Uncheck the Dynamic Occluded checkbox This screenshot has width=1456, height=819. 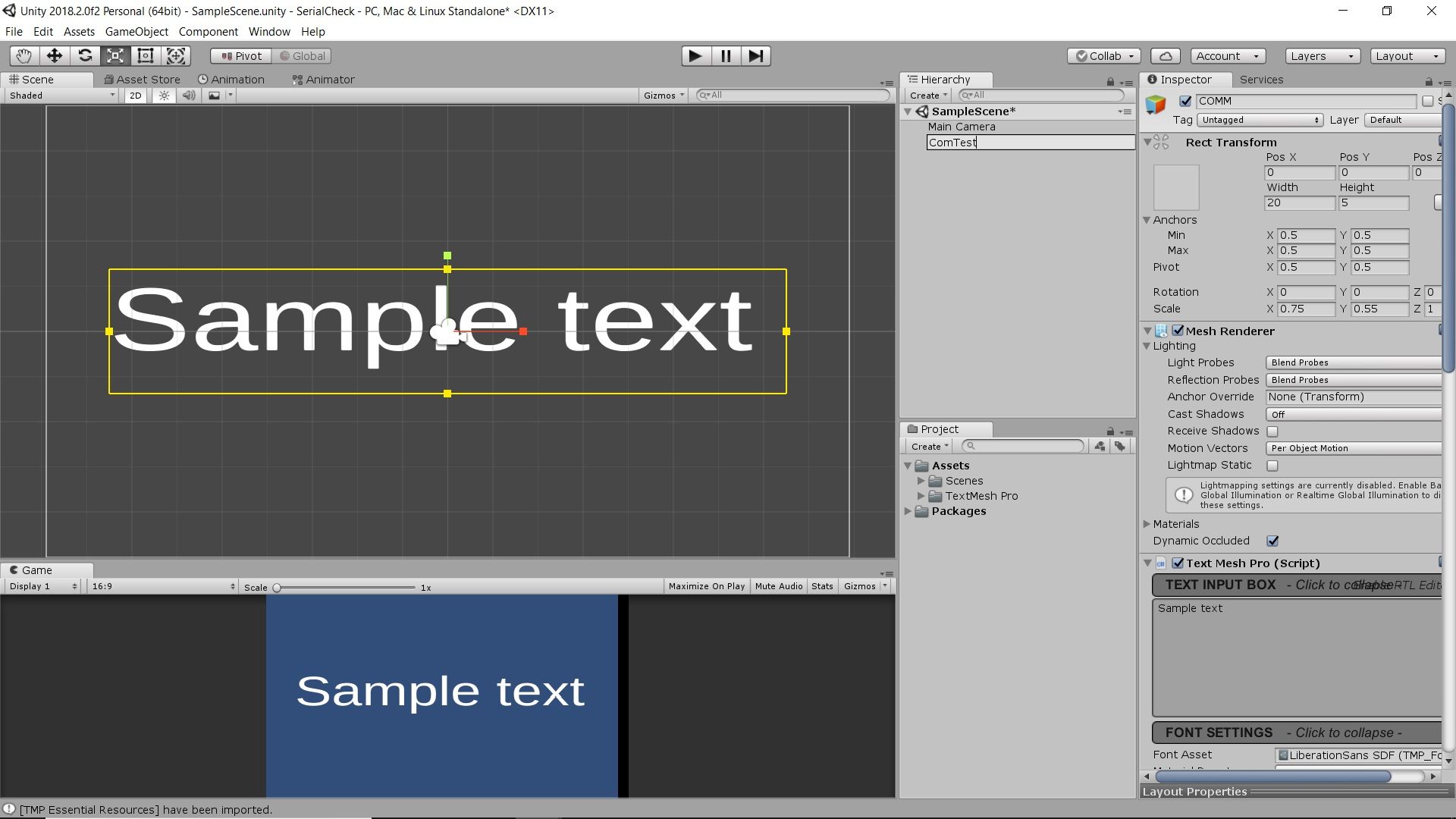coord(1272,541)
